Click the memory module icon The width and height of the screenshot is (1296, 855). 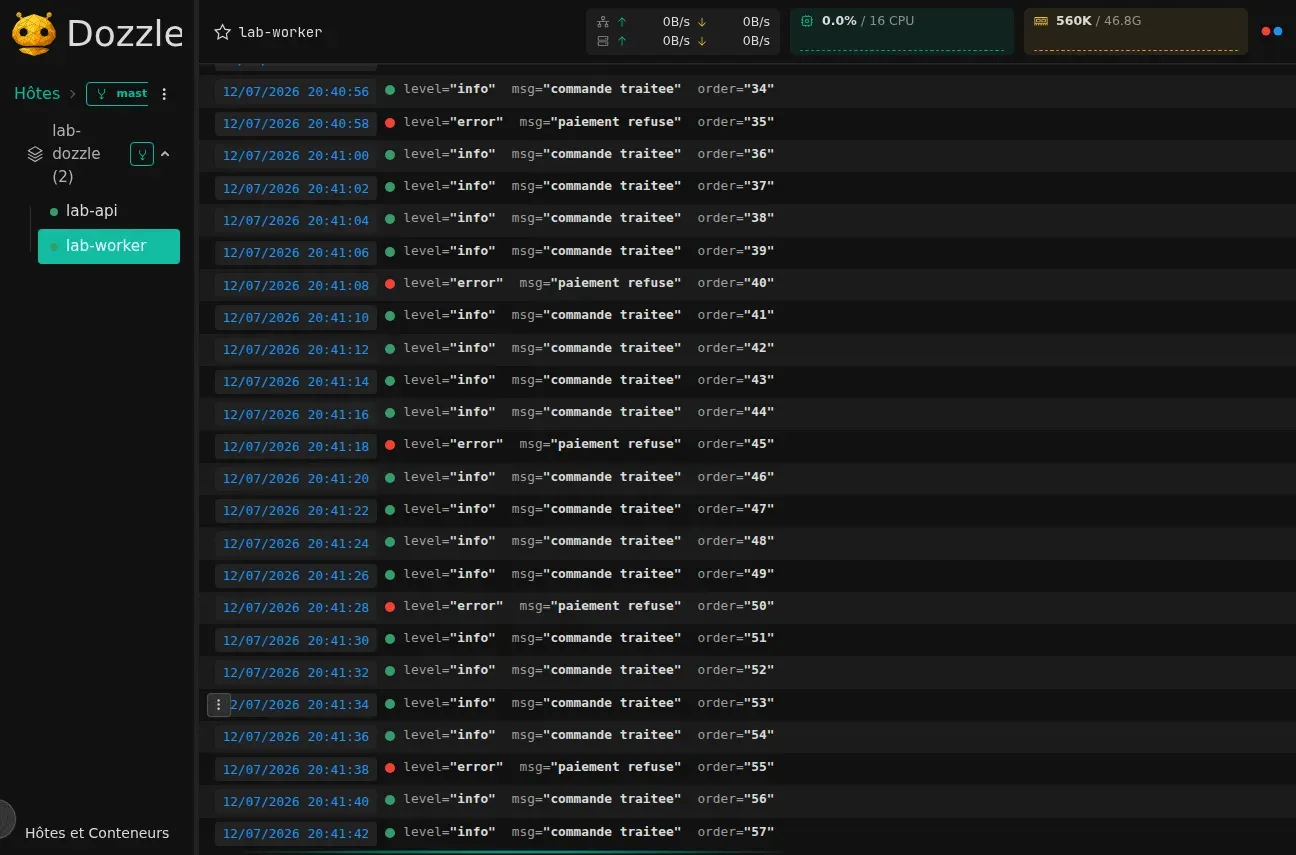click(x=1041, y=20)
